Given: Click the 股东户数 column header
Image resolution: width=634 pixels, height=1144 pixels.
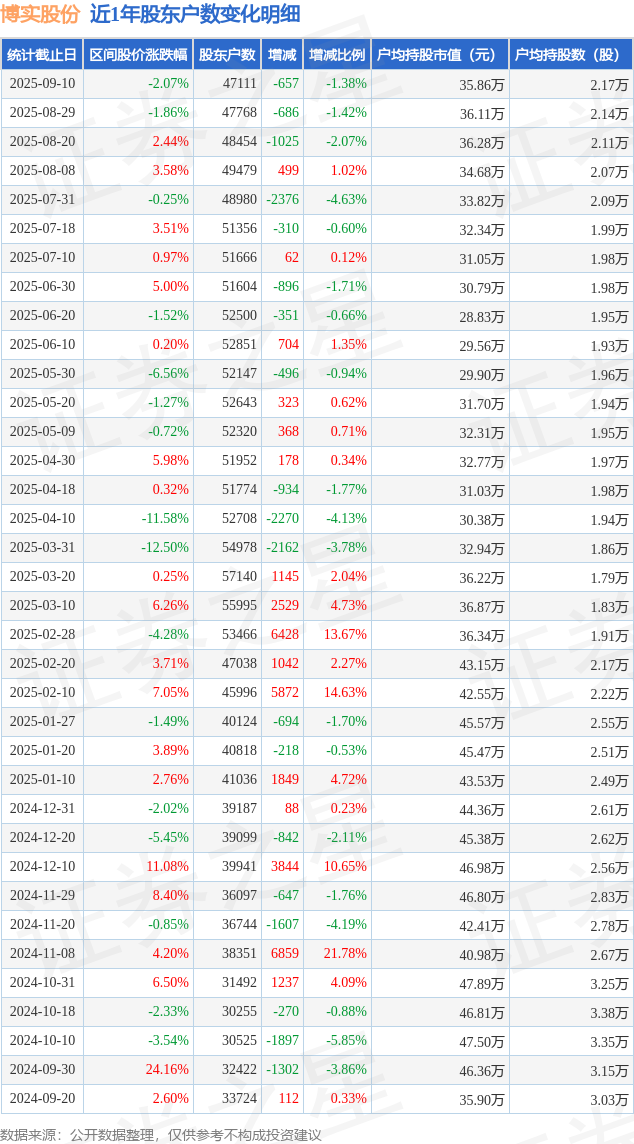Looking at the screenshot, I should click(x=227, y=55).
